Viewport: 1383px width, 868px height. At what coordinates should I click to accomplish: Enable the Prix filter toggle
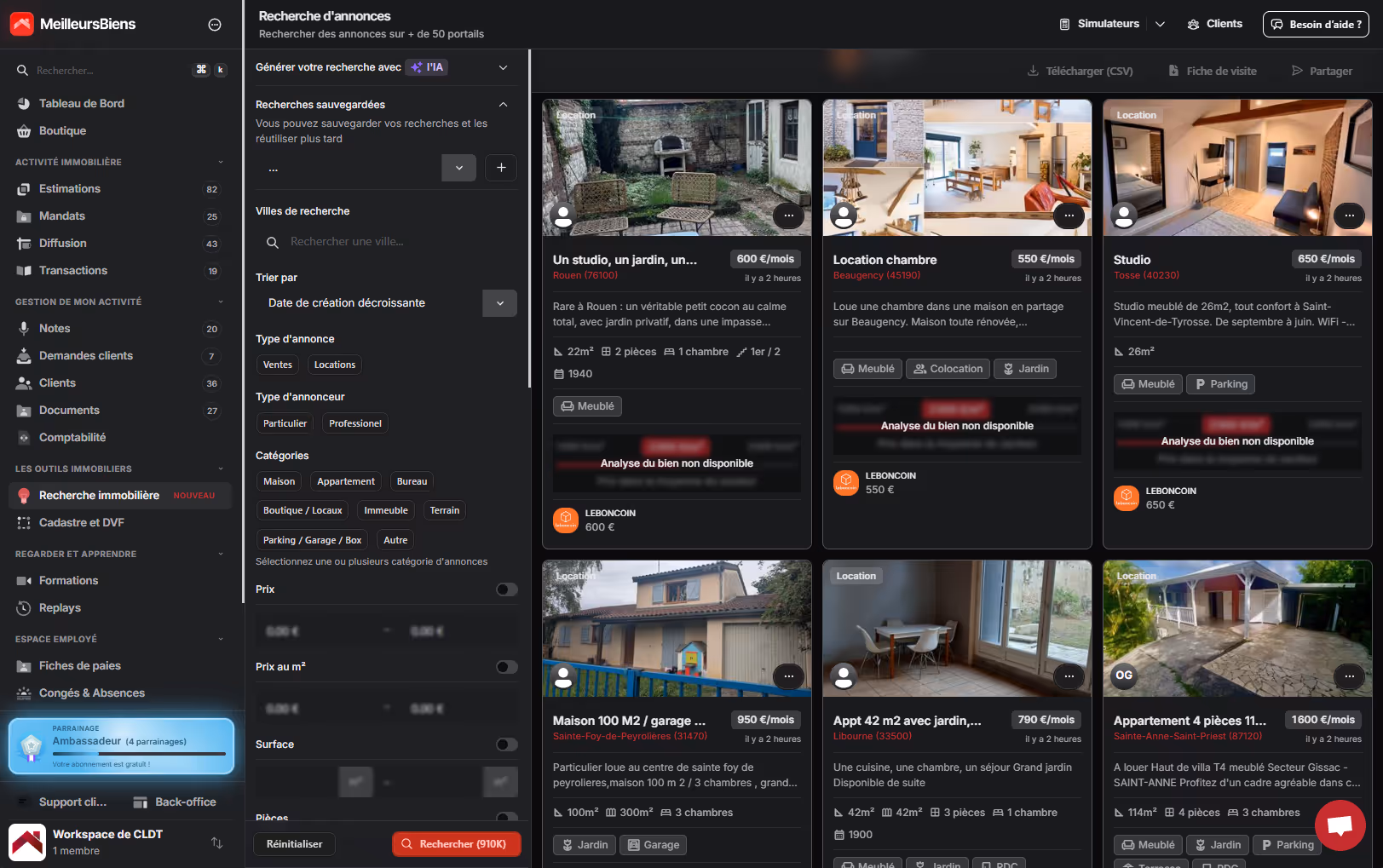(x=506, y=589)
